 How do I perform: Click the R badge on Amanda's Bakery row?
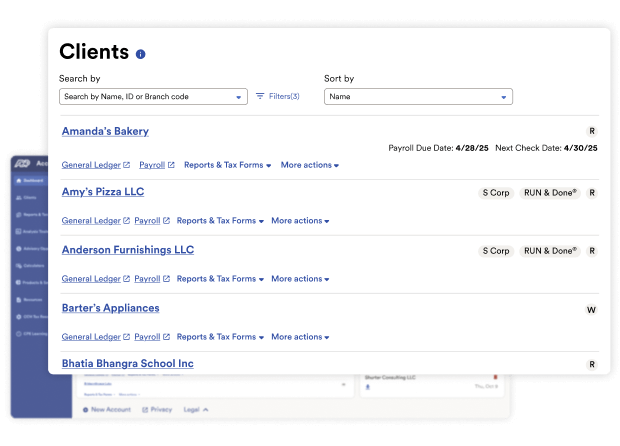coord(592,131)
